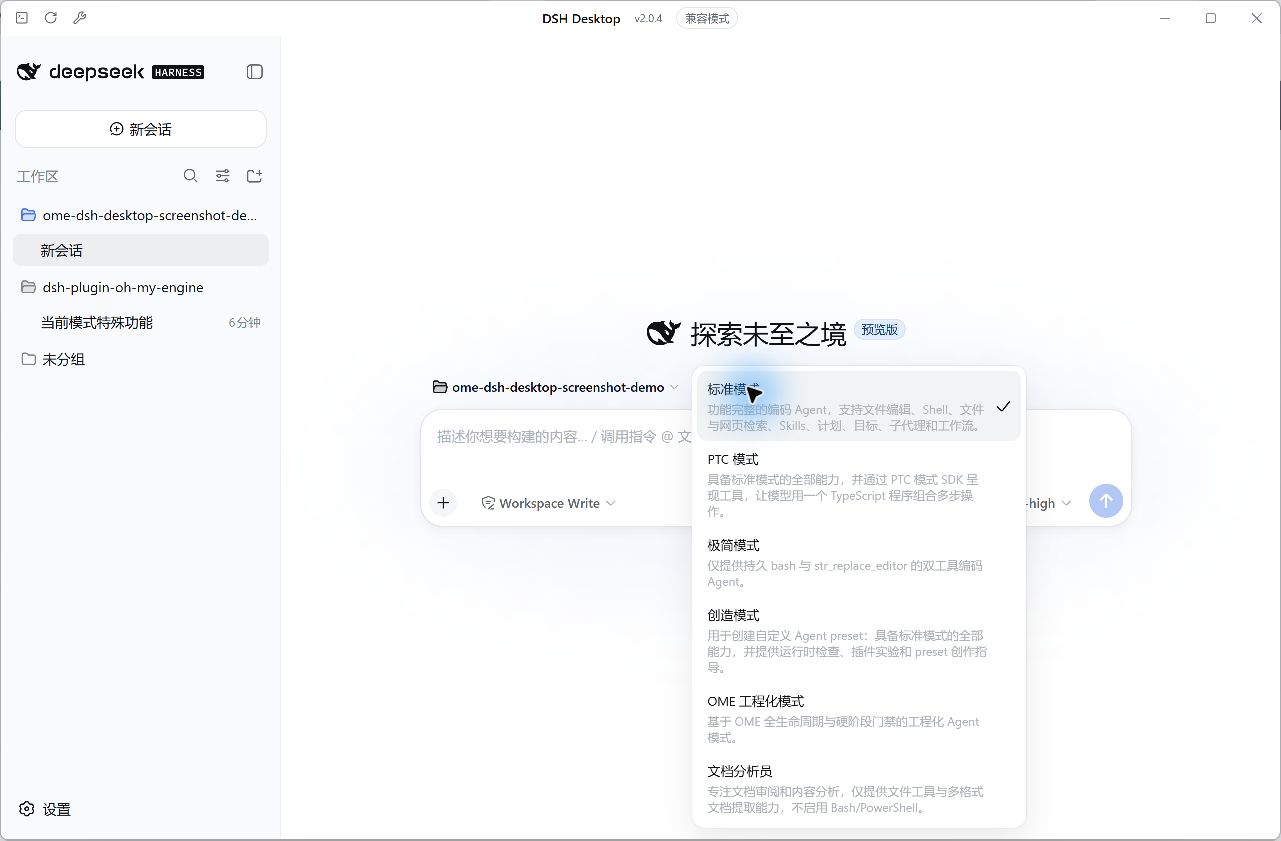Open the -high reasoning level dropdown
The height and width of the screenshot is (841, 1281).
pos(1048,503)
